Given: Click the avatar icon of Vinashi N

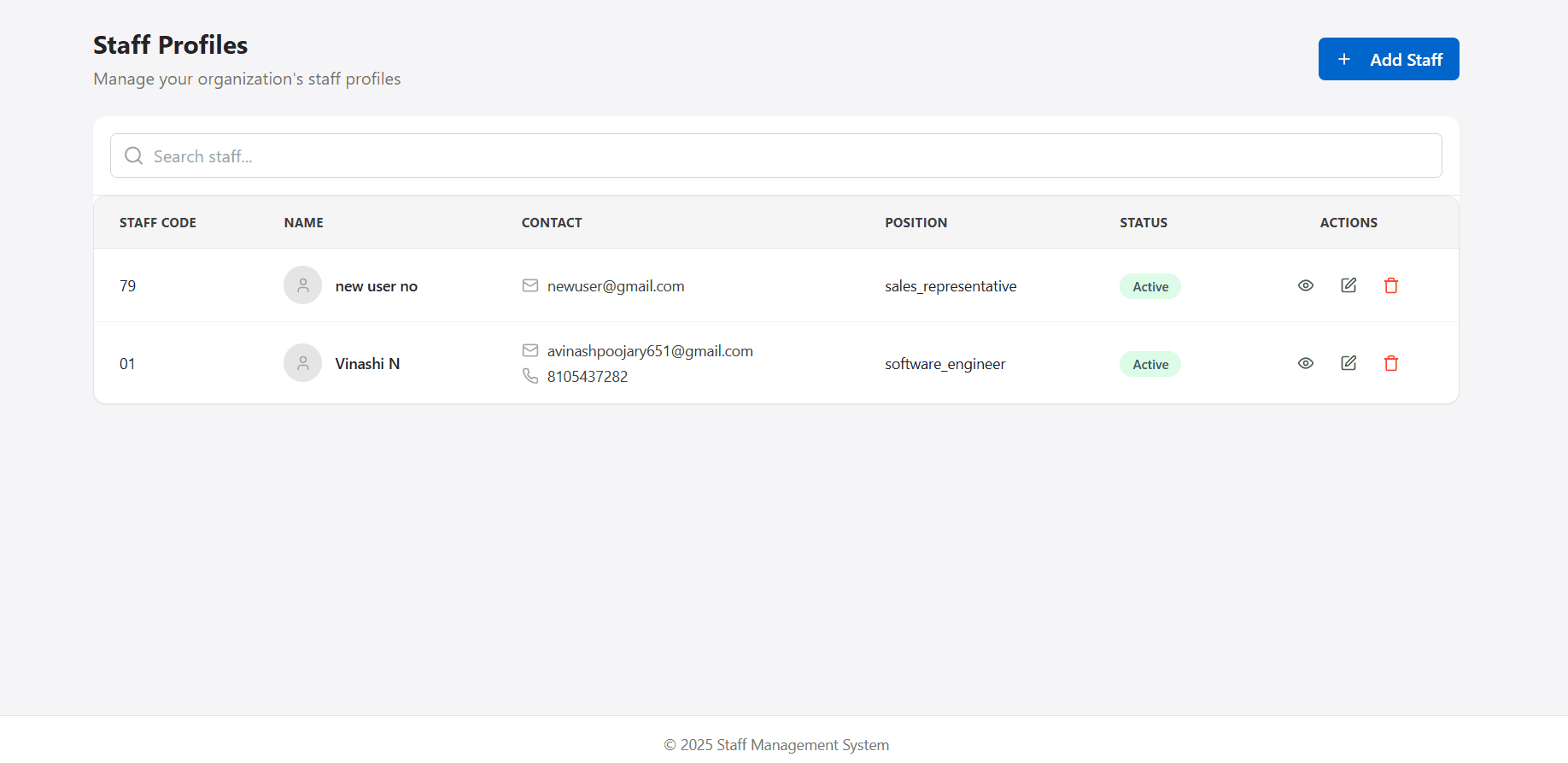Looking at the screenshot, I should pyautogui.click(x=302, y=363).
